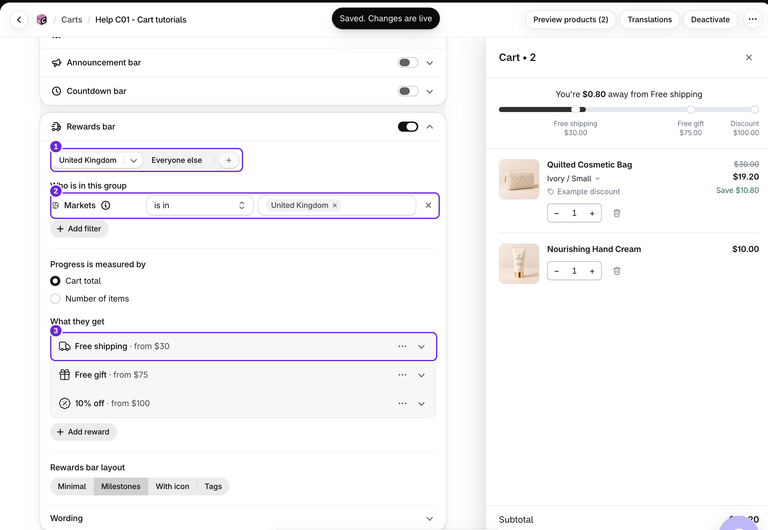Screen dimensions: 768x530
Task: Click Preview products (2) button
Action: [571, 20]
